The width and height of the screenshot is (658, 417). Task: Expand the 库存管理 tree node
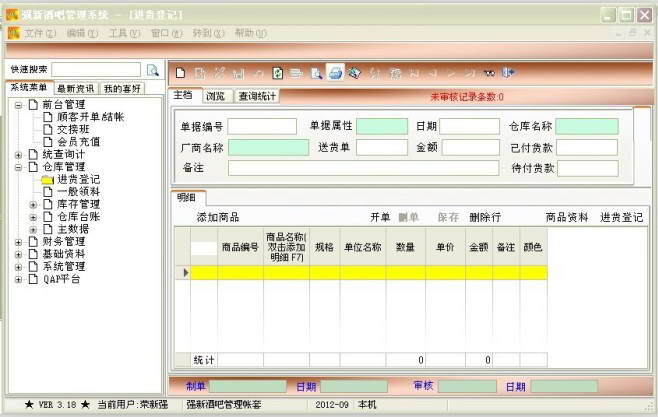pyautogui.click(x=33, y=205)
